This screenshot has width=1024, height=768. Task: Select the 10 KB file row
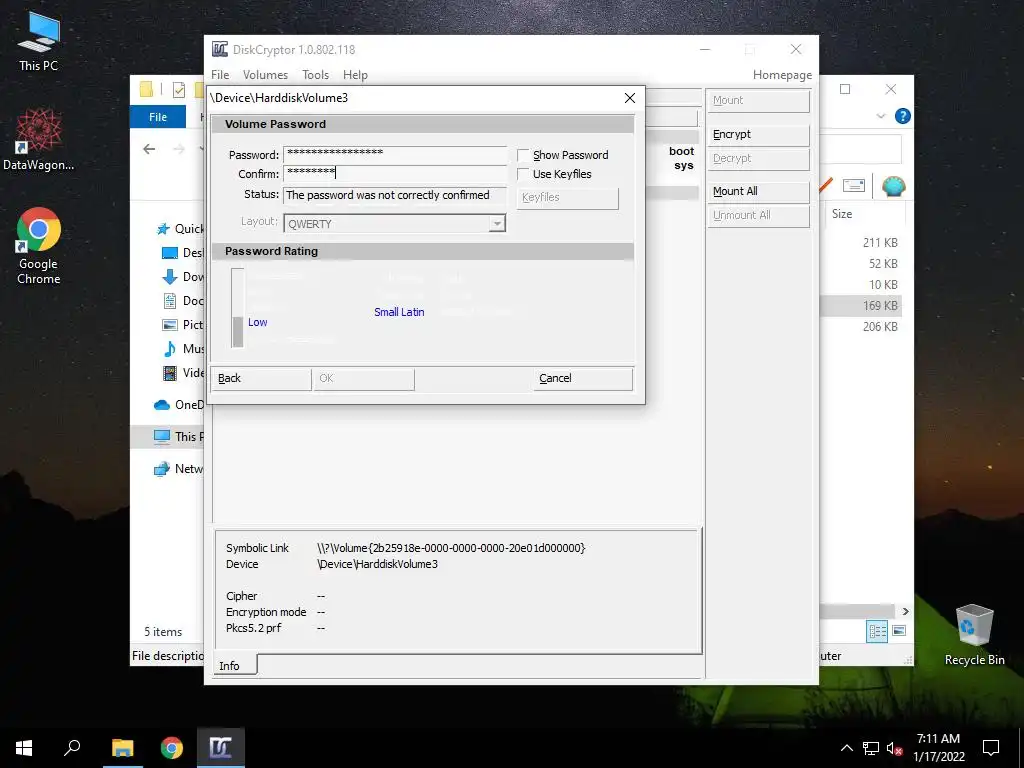[x=862, y=284]
